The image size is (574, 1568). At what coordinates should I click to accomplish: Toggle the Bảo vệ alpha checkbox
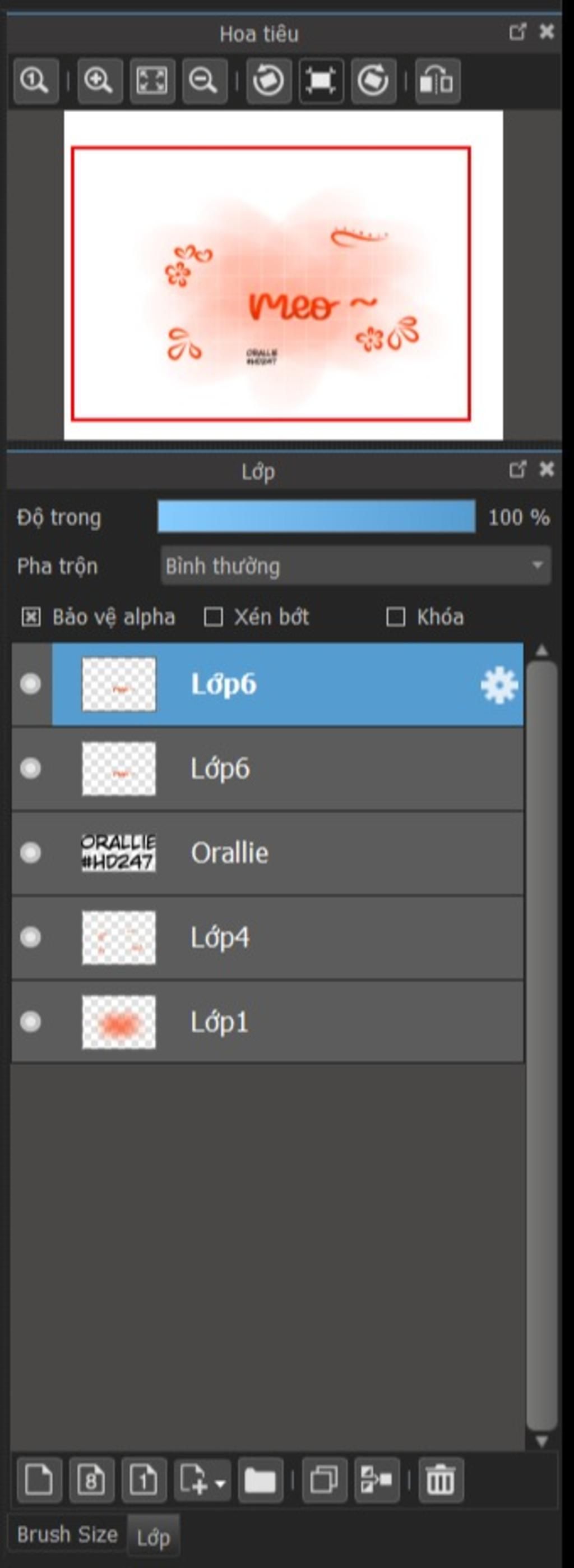coord(31,617)
